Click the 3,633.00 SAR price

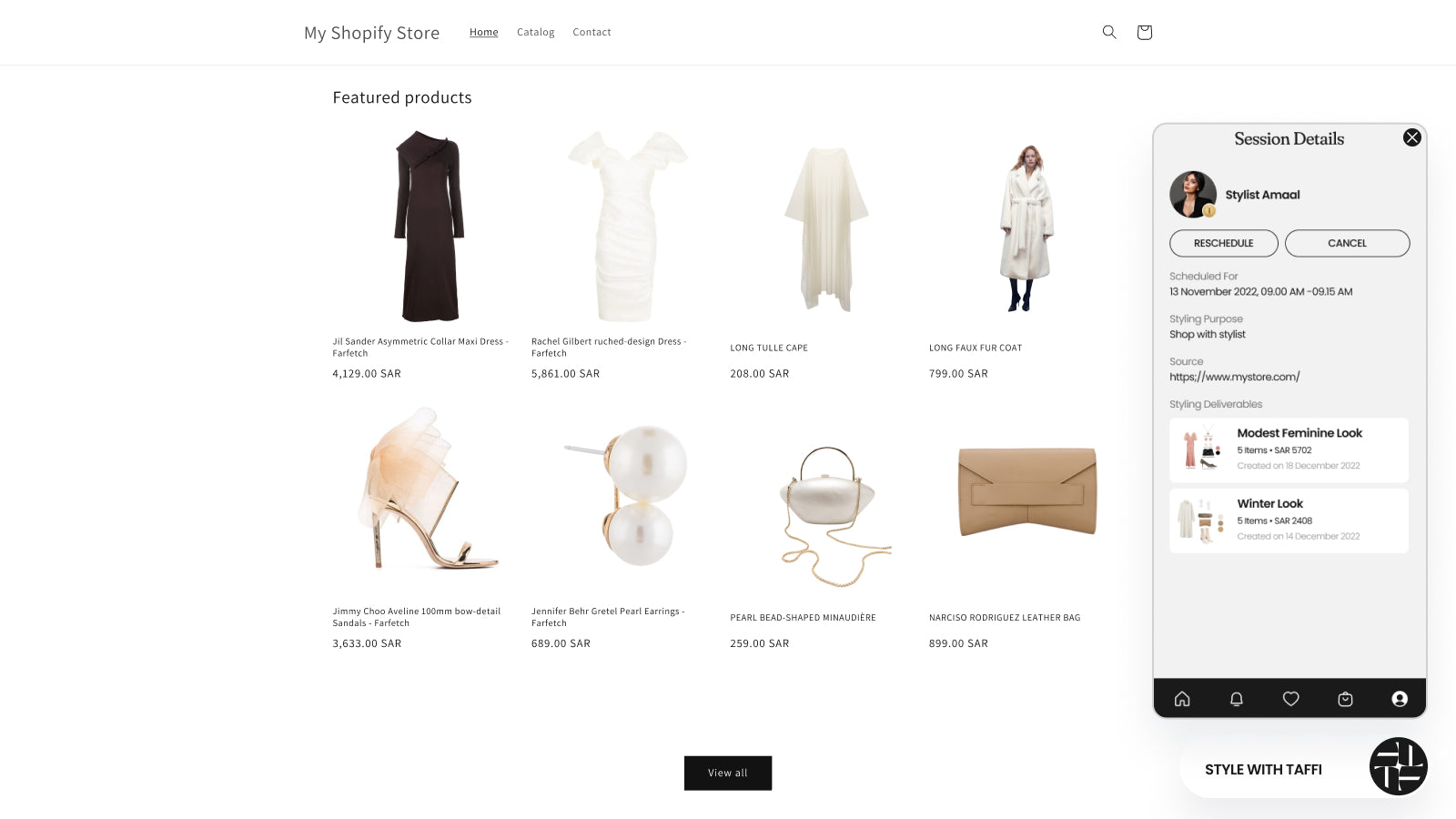click(367, 643)
